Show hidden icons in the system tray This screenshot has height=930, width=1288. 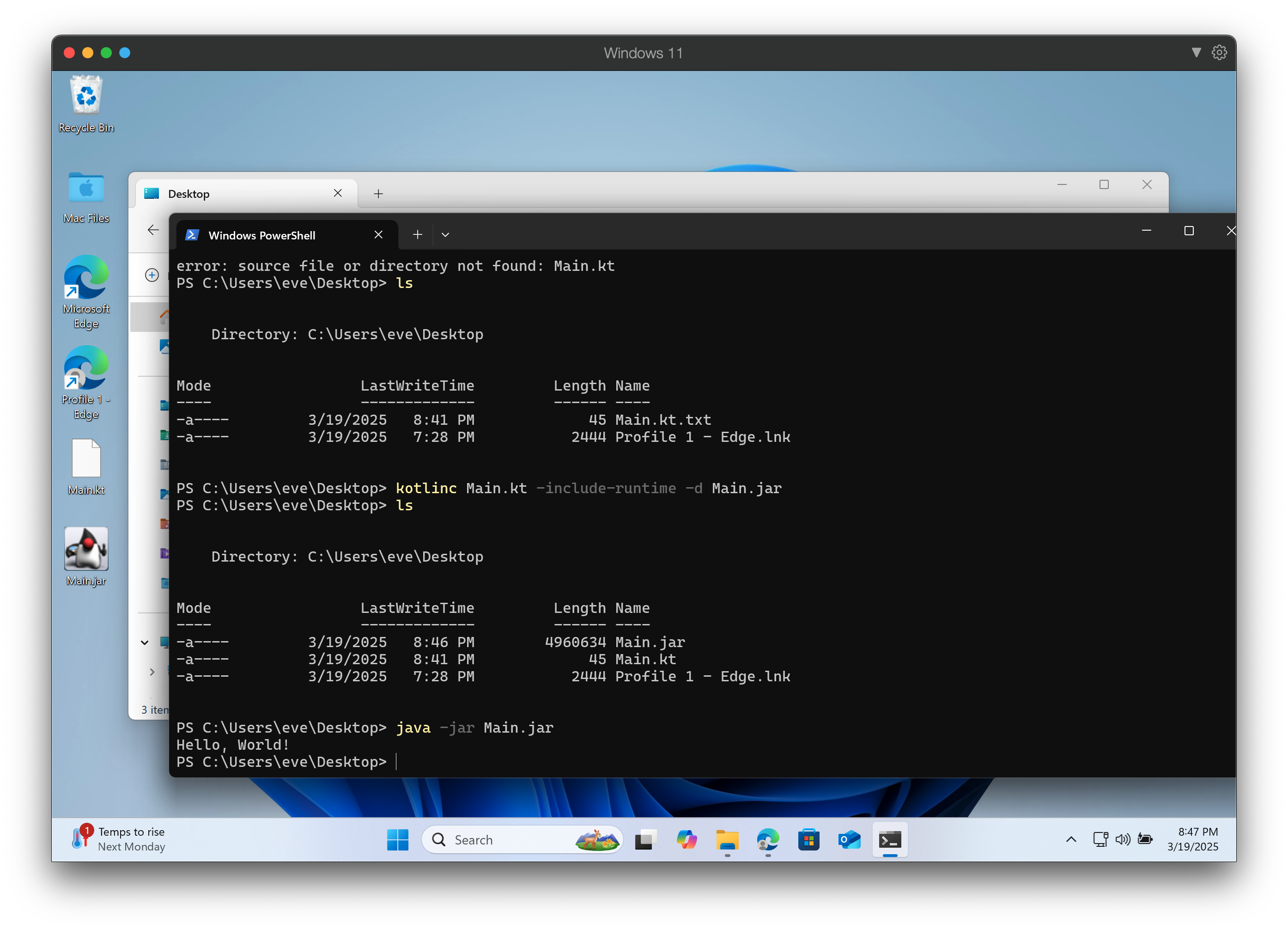tap(1070, 840)
